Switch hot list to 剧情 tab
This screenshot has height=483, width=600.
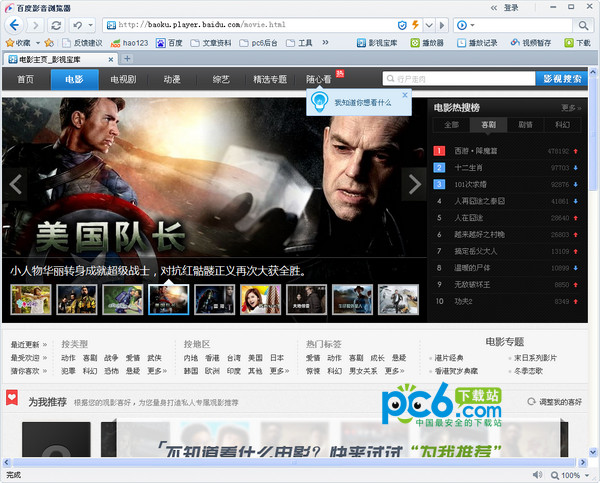click(x=525, y=125)
